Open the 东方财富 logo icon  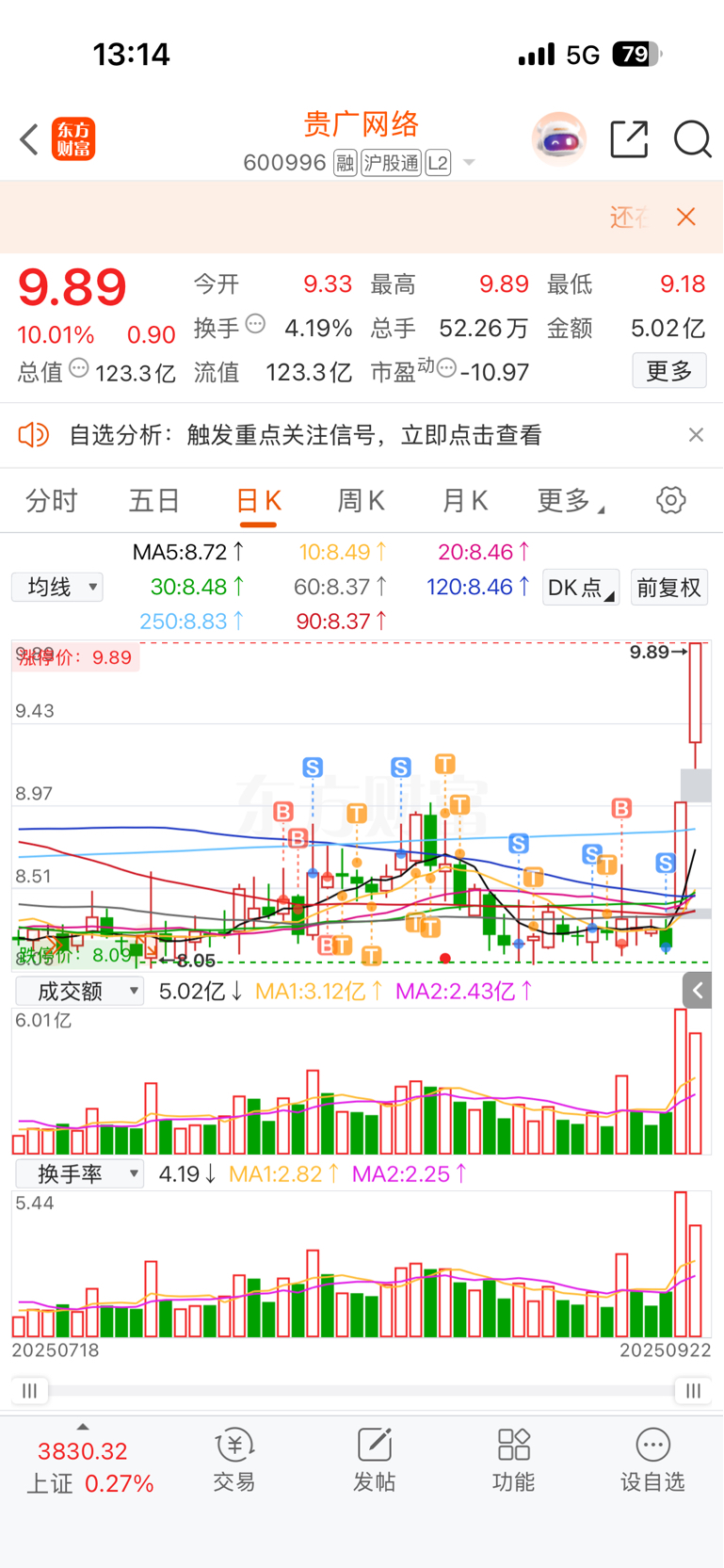[73, 139]
